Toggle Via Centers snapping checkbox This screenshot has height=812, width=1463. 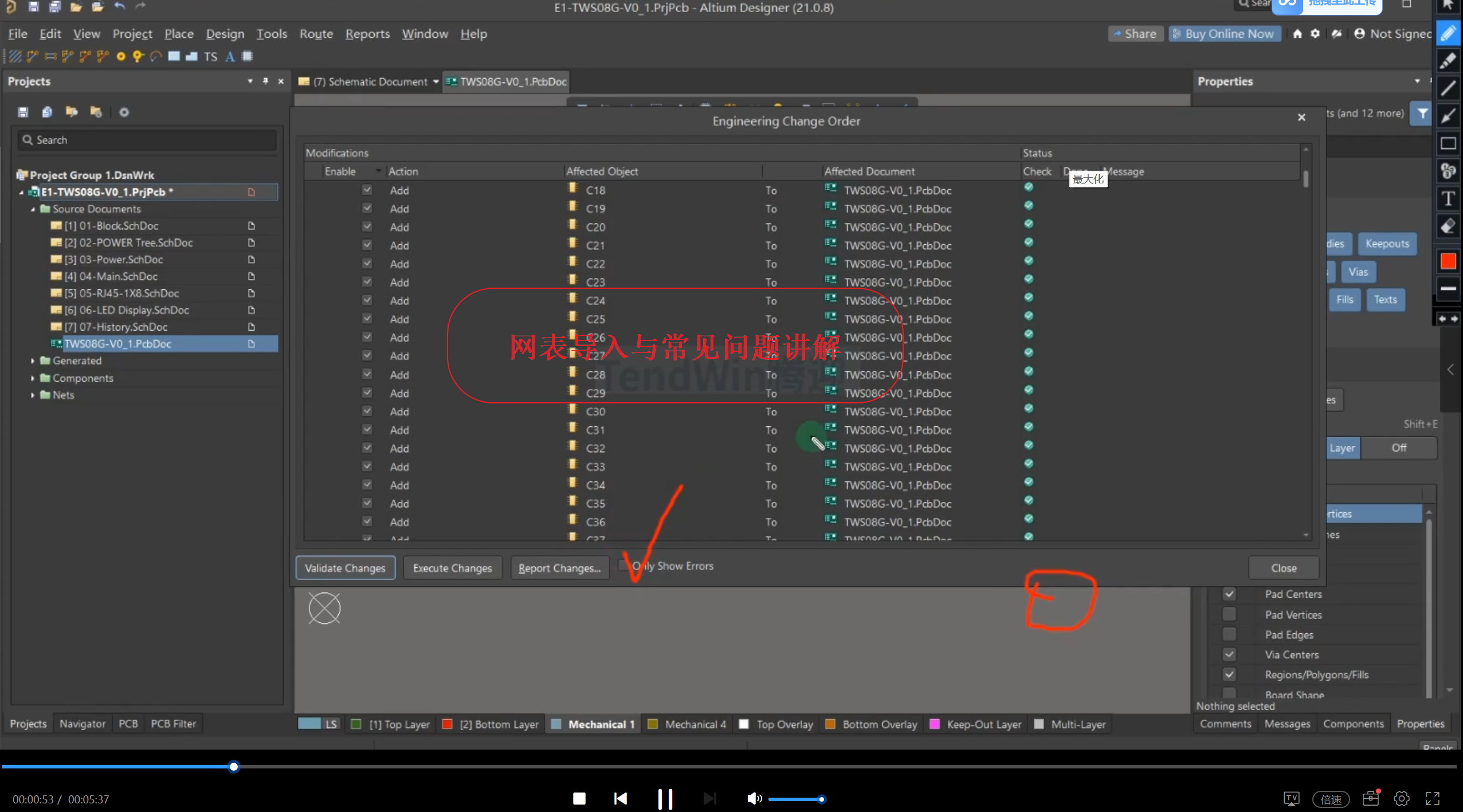pos(1229,654)
